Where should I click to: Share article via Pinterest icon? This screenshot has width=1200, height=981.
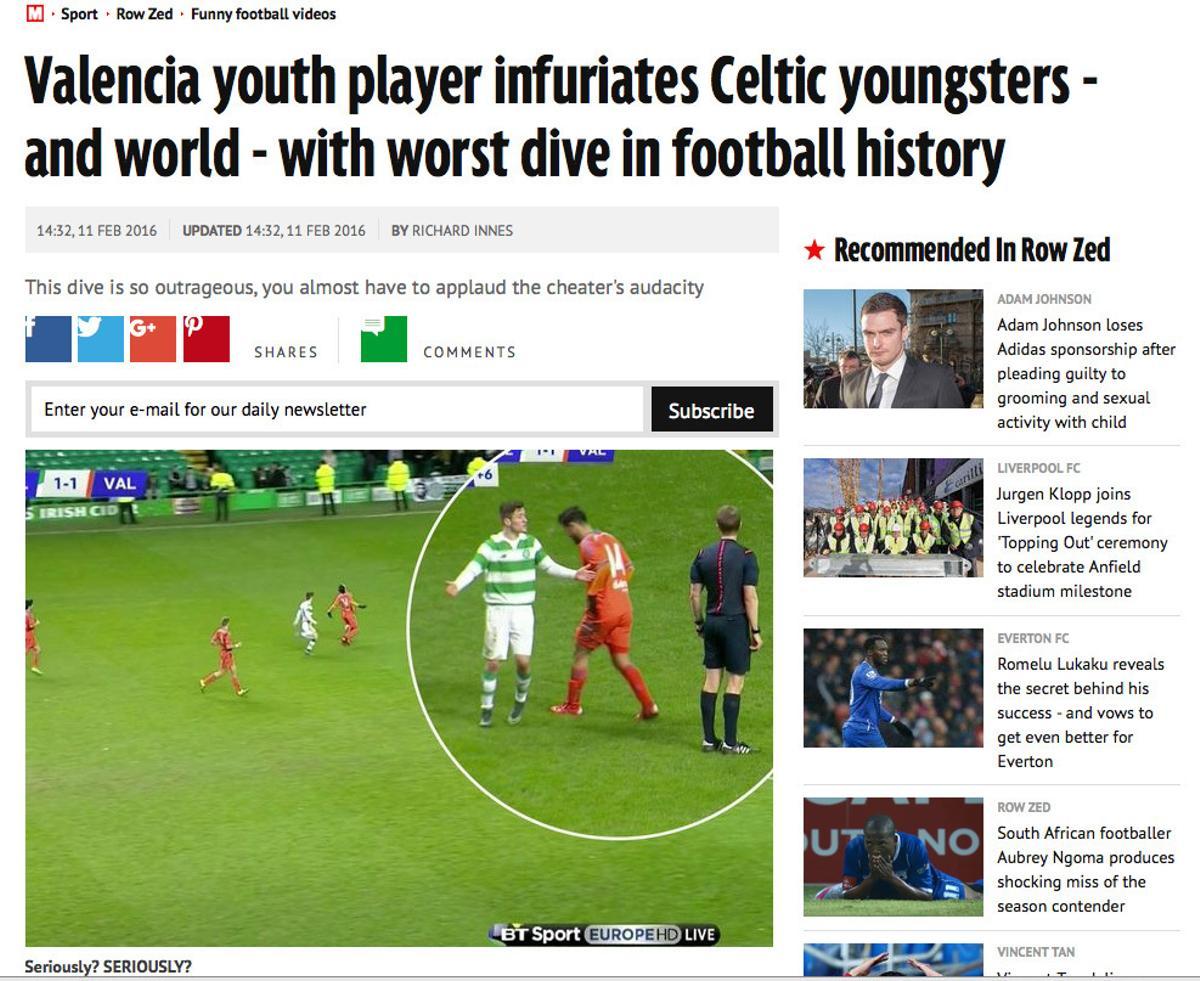tap(206, 339)
